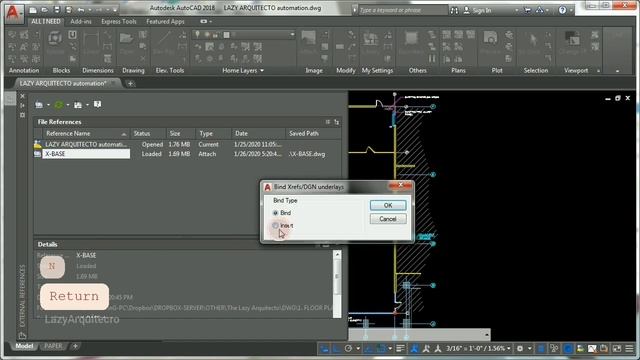Sort by the Reference Name column header
This screenshot has height=360, width=640.
(x=86, y=133)
